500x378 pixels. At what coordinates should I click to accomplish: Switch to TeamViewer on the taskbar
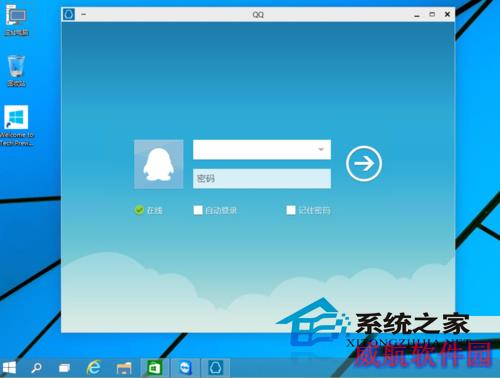[185, 368]
